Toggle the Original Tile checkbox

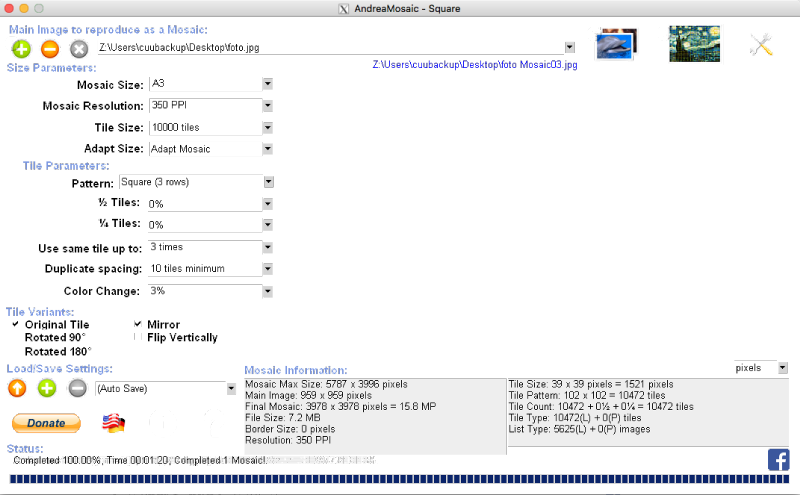[15, 324]
